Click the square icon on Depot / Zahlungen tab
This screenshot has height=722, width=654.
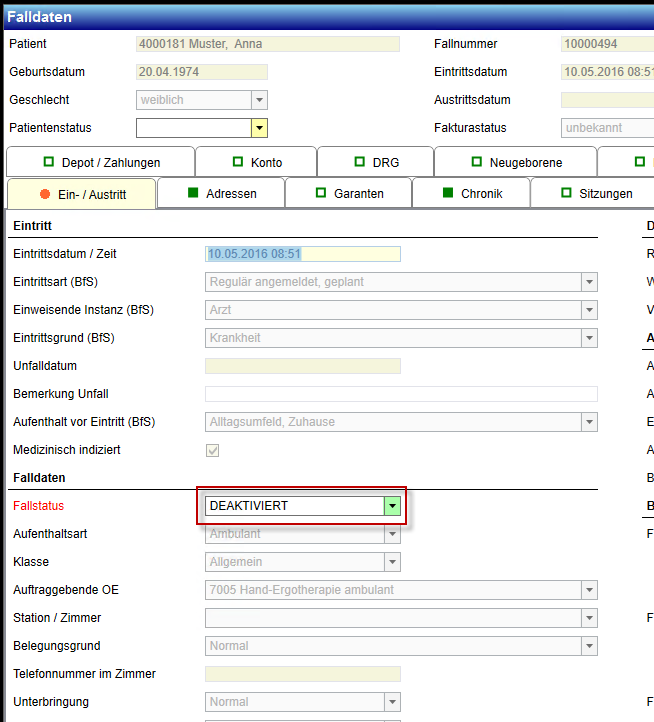click(49, 162)
